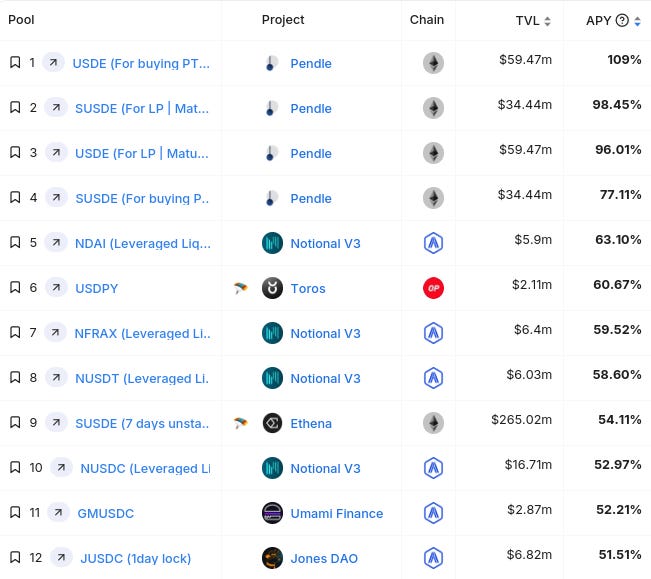Screen dimensions: 651x579
Task: Click the 109% APY value
Action: (x=624, y=59)
